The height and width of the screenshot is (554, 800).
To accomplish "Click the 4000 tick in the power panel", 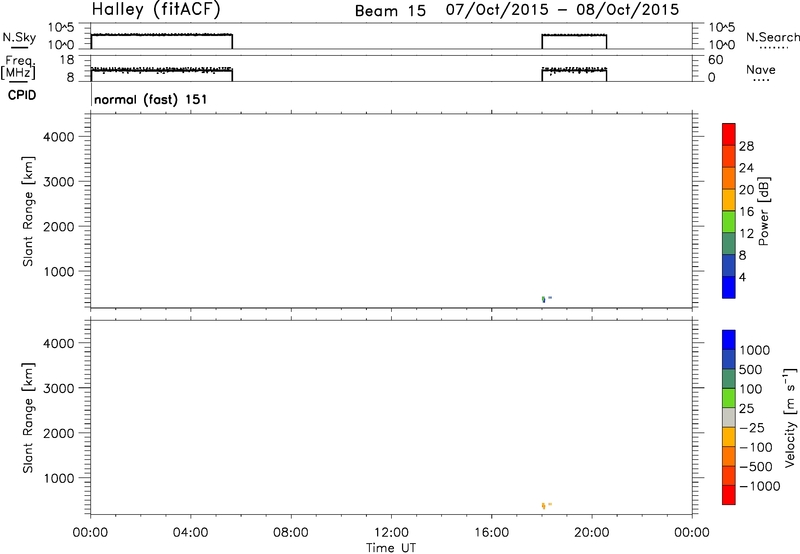I will point(58,137).
